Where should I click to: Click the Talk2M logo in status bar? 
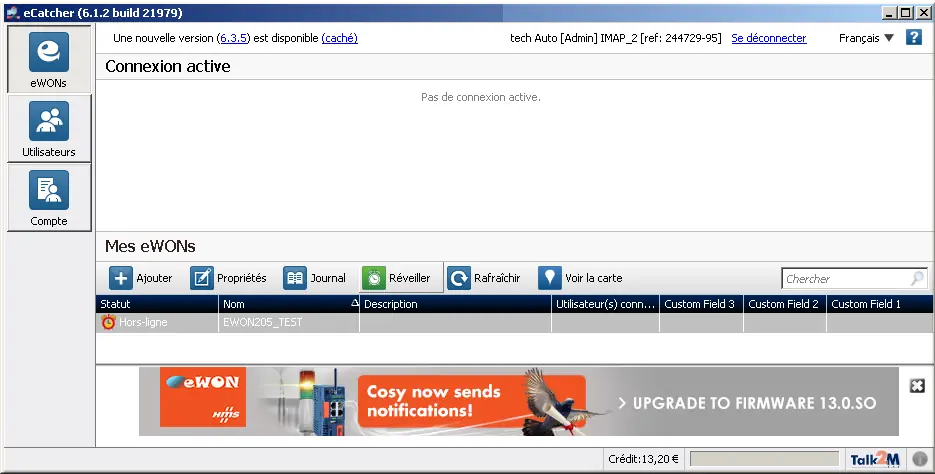(x=875, y=459)
